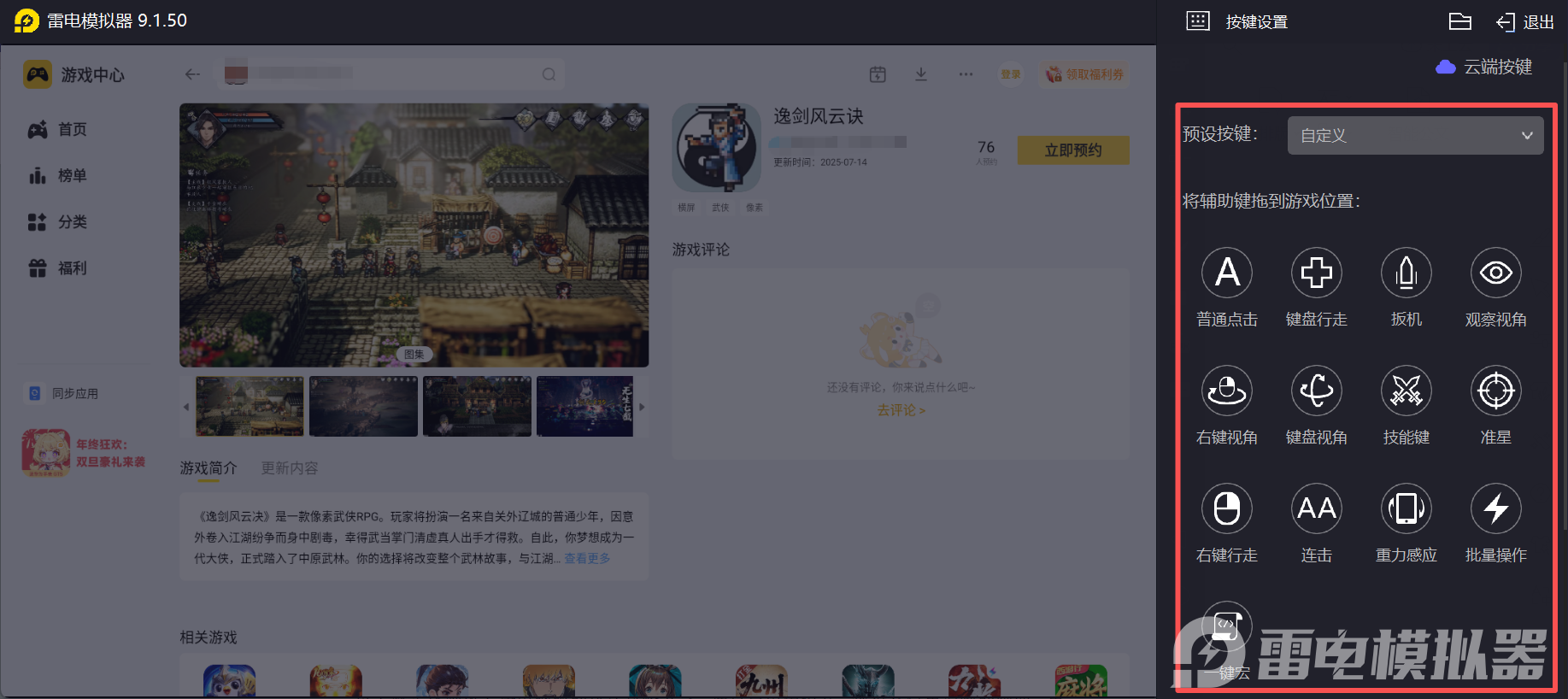
Task: Pick the 键盘视角 key icon
Action: tap(1317, 391)
